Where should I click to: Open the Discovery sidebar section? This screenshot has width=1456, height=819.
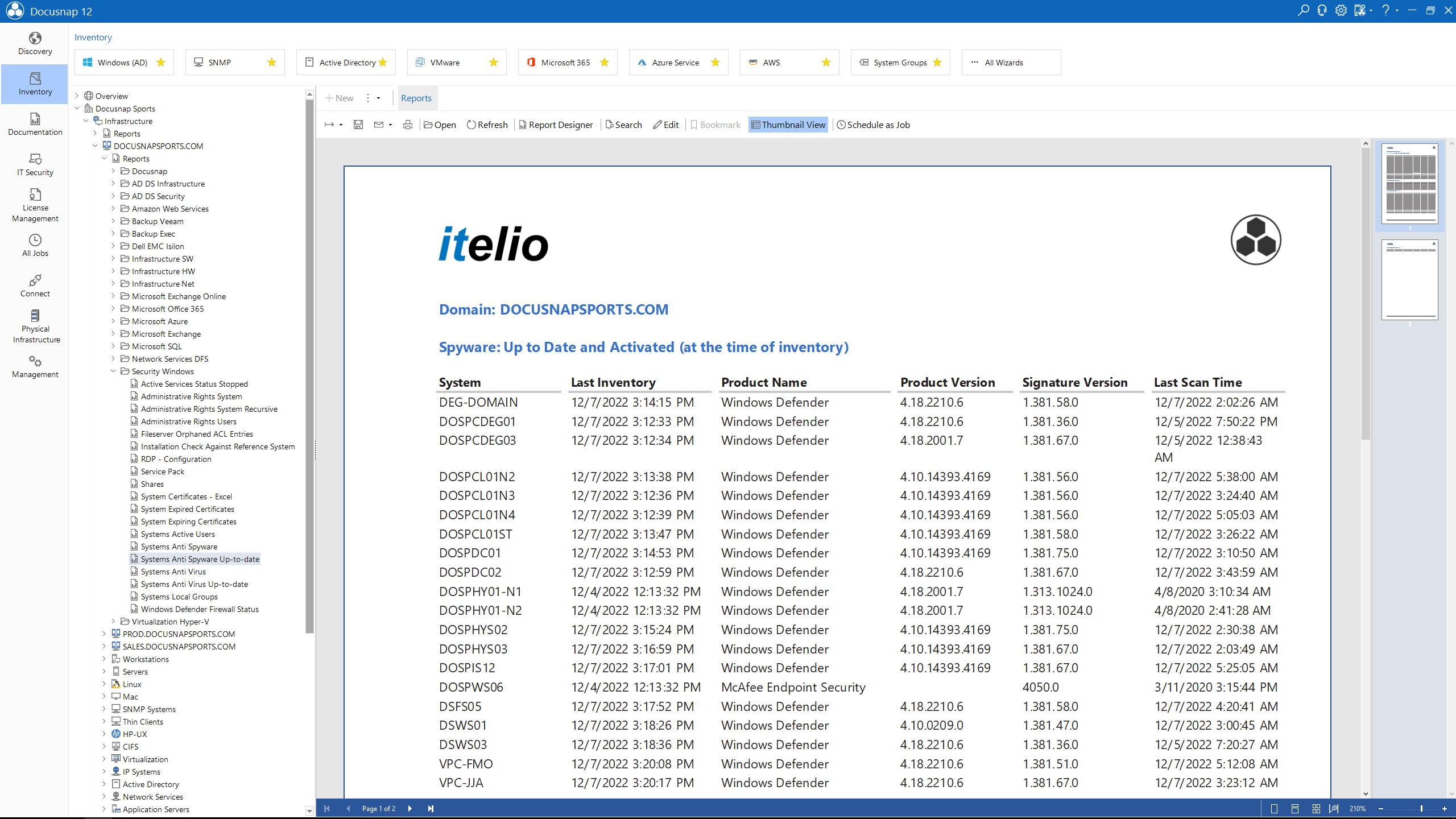(x=35, y=44)
